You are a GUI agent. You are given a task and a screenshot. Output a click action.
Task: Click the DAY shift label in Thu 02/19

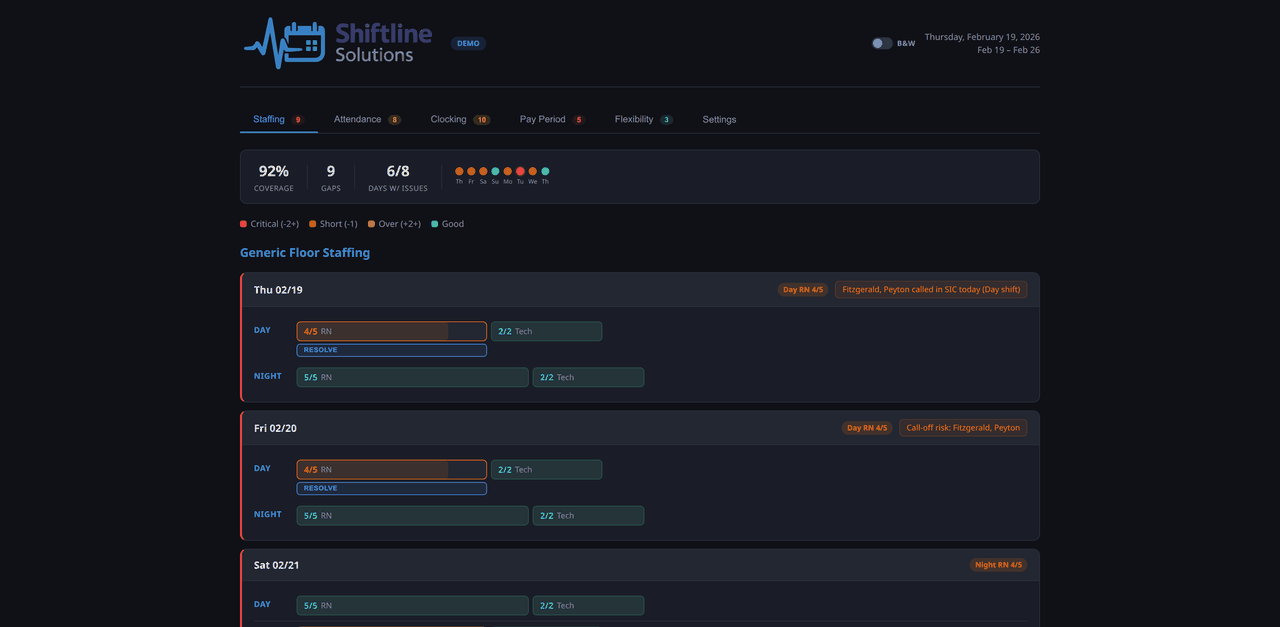(262, 330)
